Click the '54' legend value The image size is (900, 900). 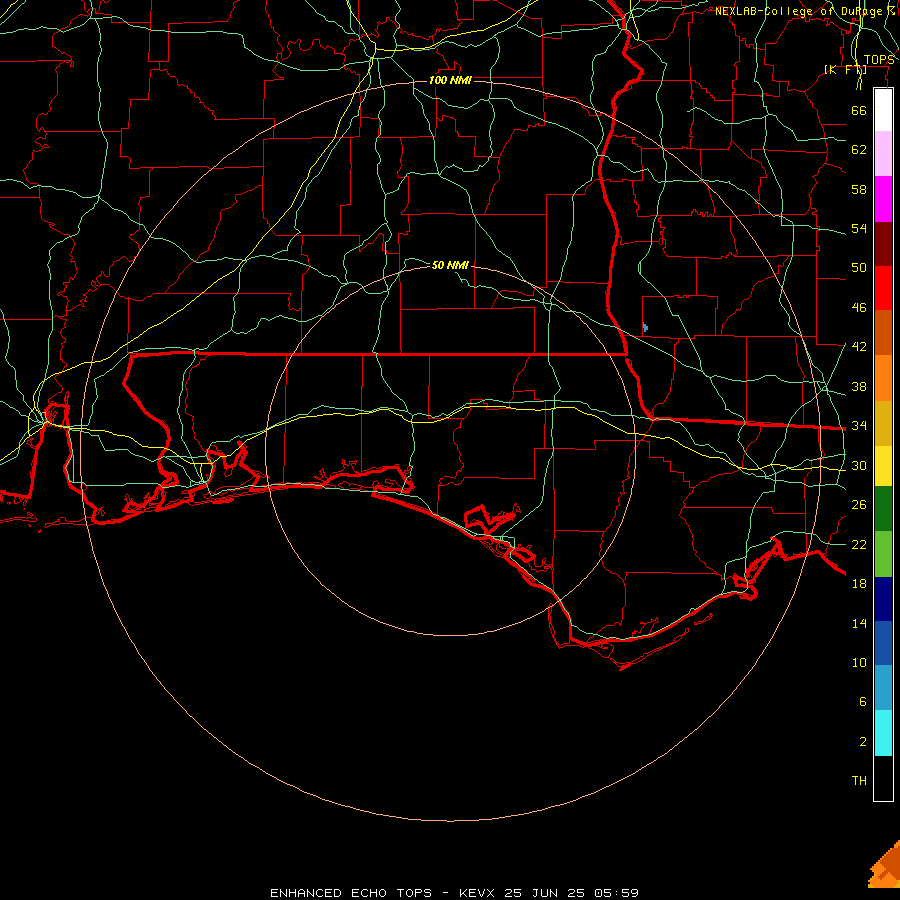pos(859,228)
